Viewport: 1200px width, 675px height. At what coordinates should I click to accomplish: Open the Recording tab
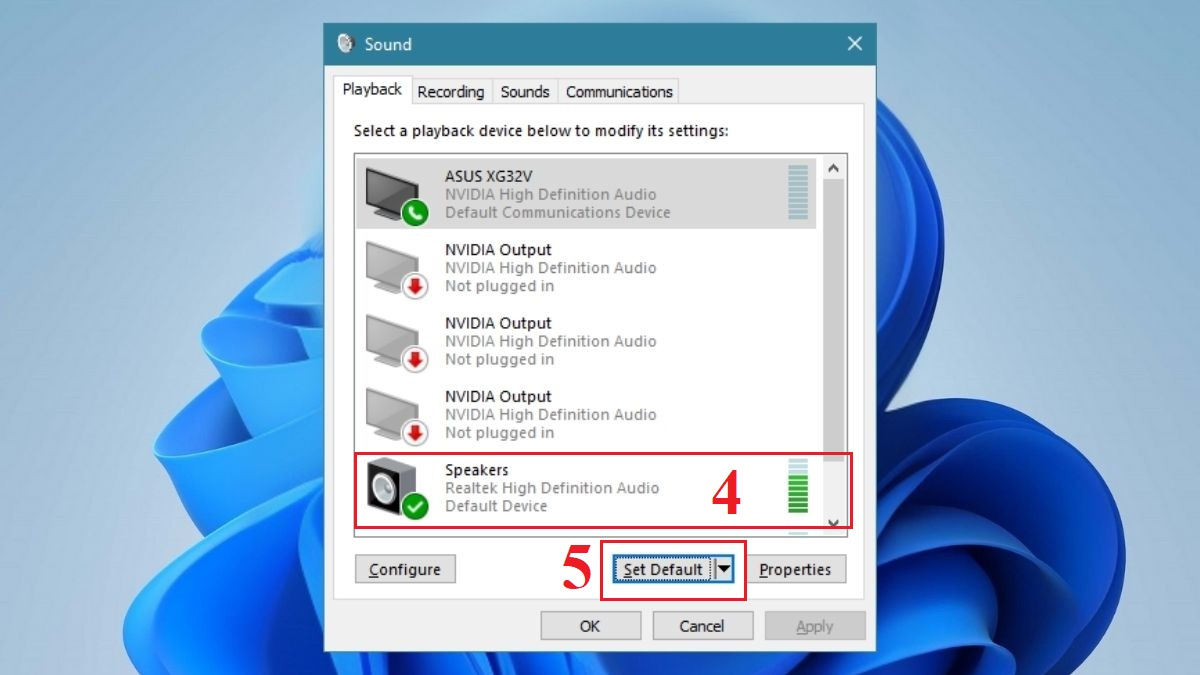pos(451,92)
